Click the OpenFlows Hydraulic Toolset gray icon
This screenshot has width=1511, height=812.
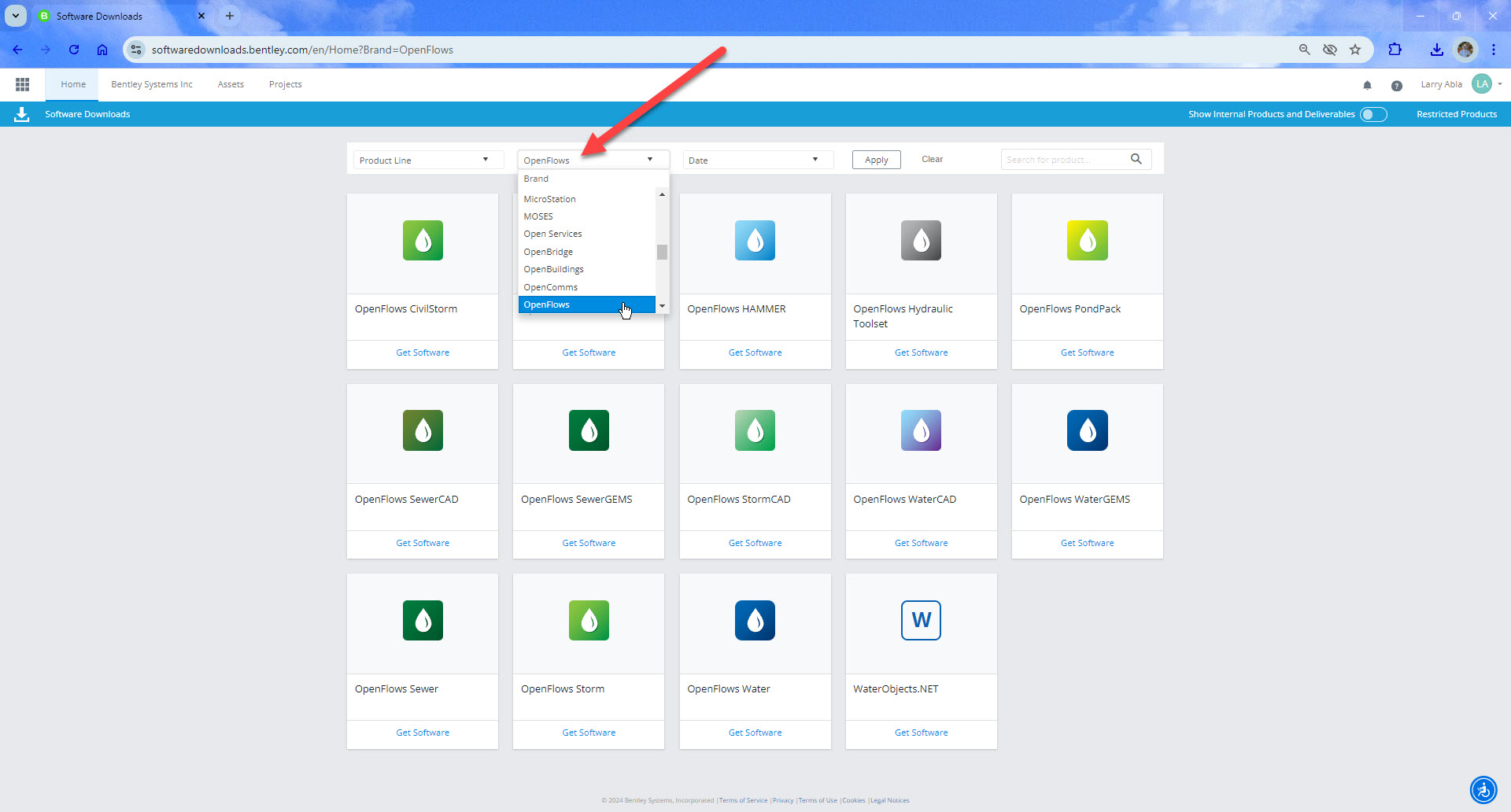[x=921, y=240]
